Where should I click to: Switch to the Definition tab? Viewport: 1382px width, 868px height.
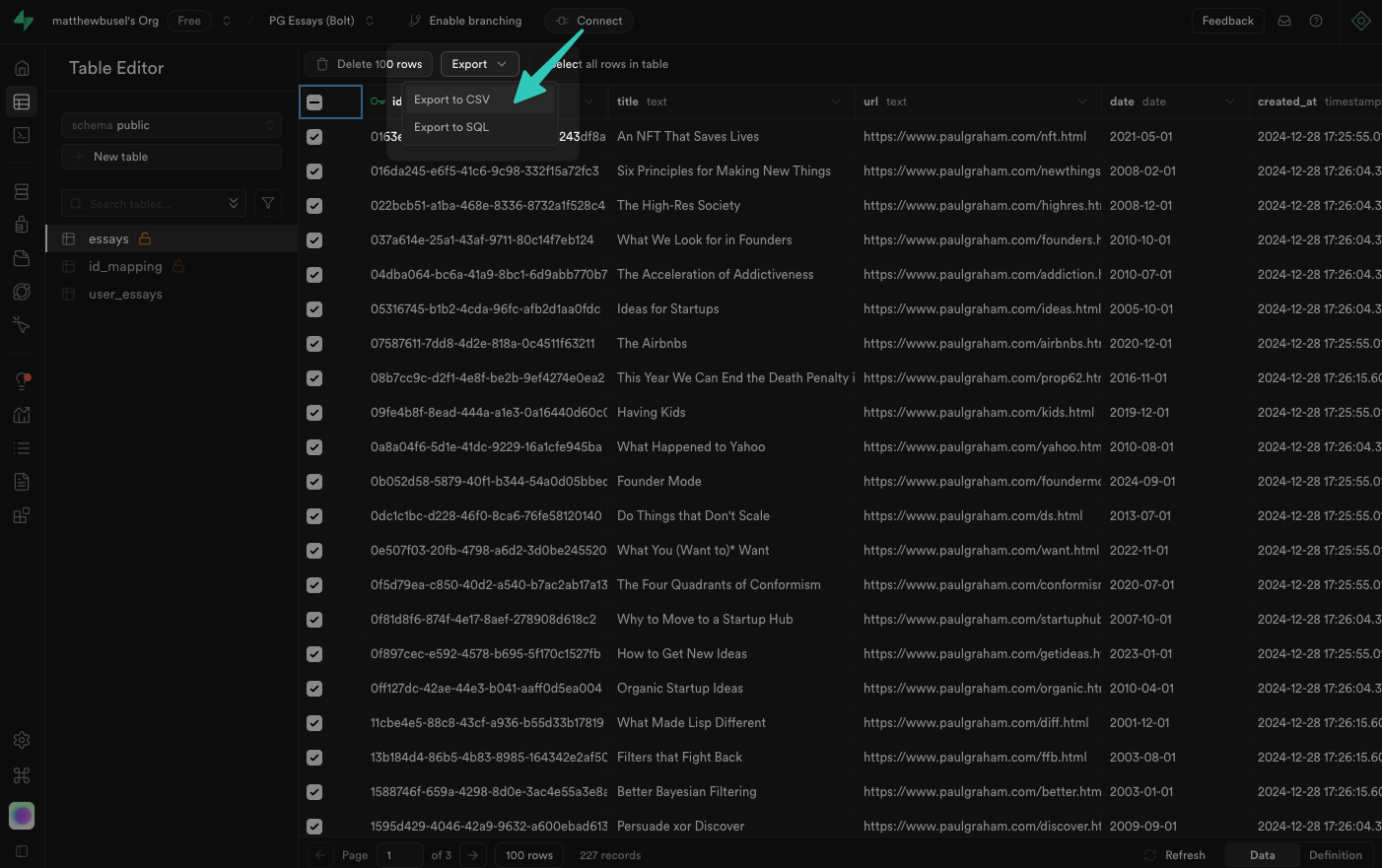[1336, 854]
